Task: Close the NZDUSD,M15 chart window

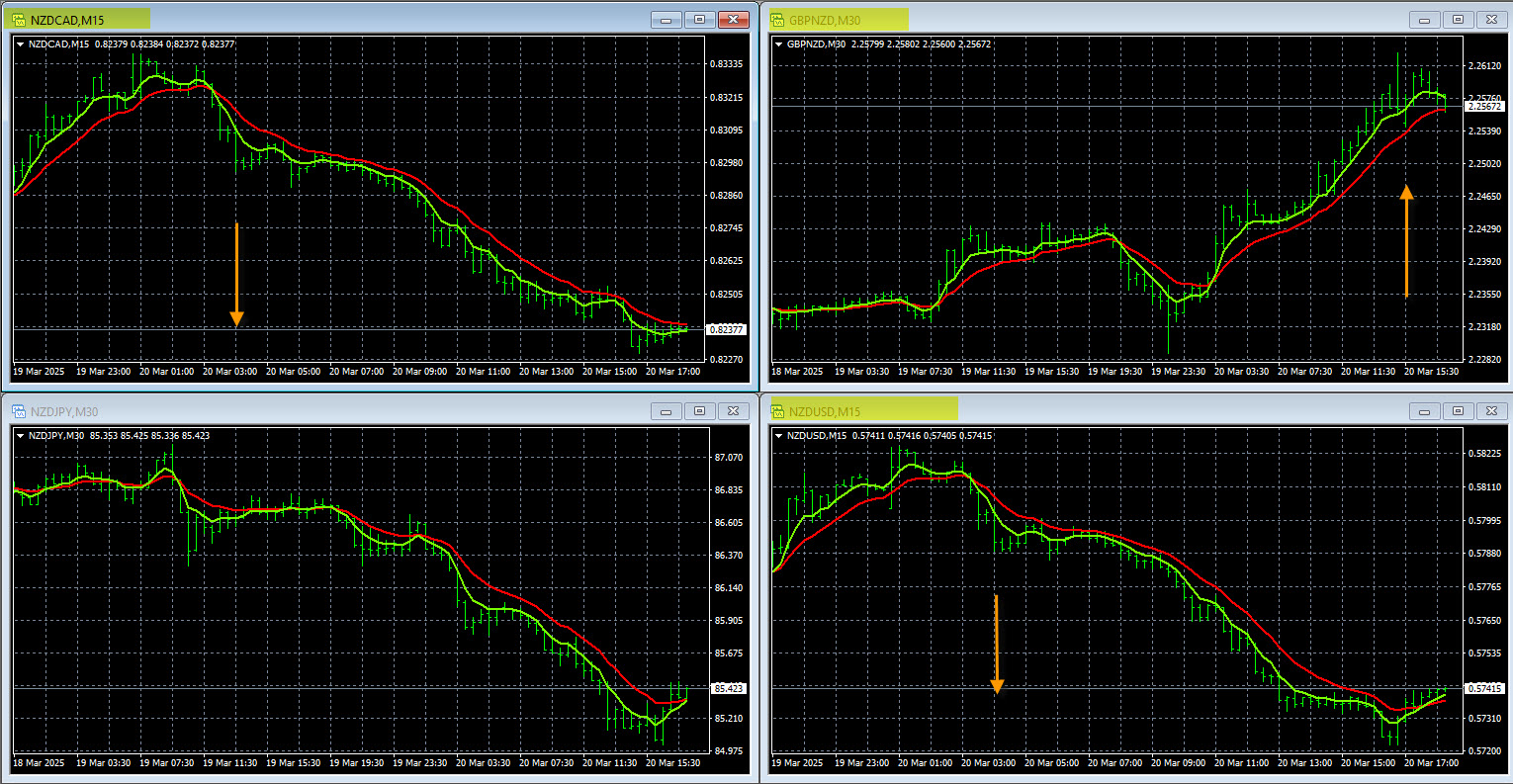Action: [1491, 411]
